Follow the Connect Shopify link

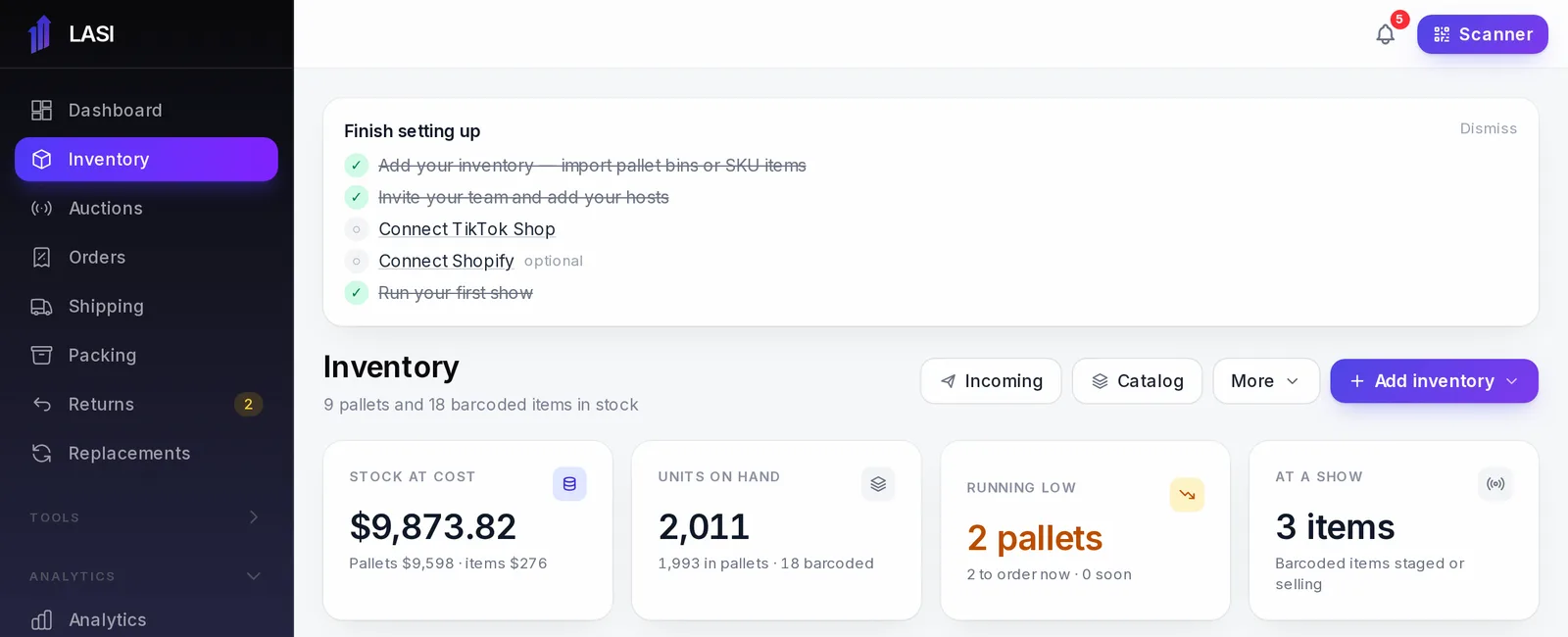point(446,261)
